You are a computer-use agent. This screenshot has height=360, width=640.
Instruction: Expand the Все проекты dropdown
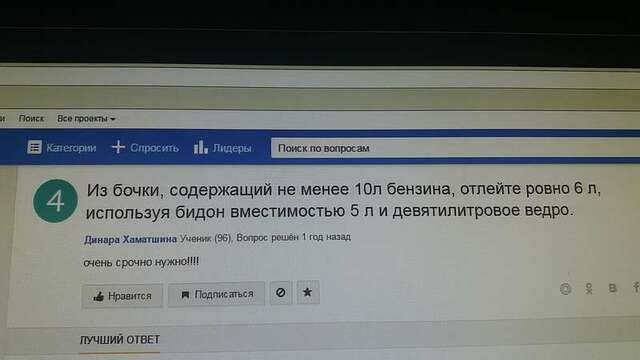tap(86, 118)
